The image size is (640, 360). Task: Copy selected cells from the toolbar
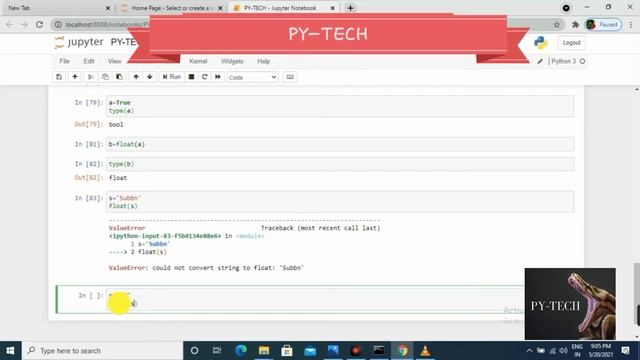105,77
